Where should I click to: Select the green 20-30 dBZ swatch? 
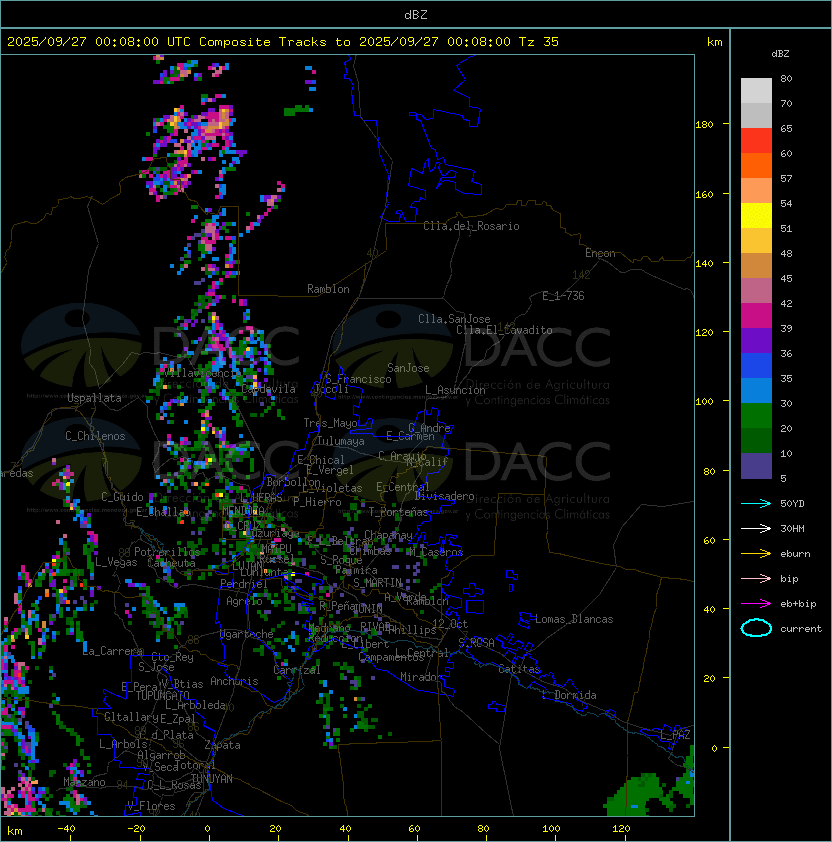pyautogui.click(x=756, y=416)
